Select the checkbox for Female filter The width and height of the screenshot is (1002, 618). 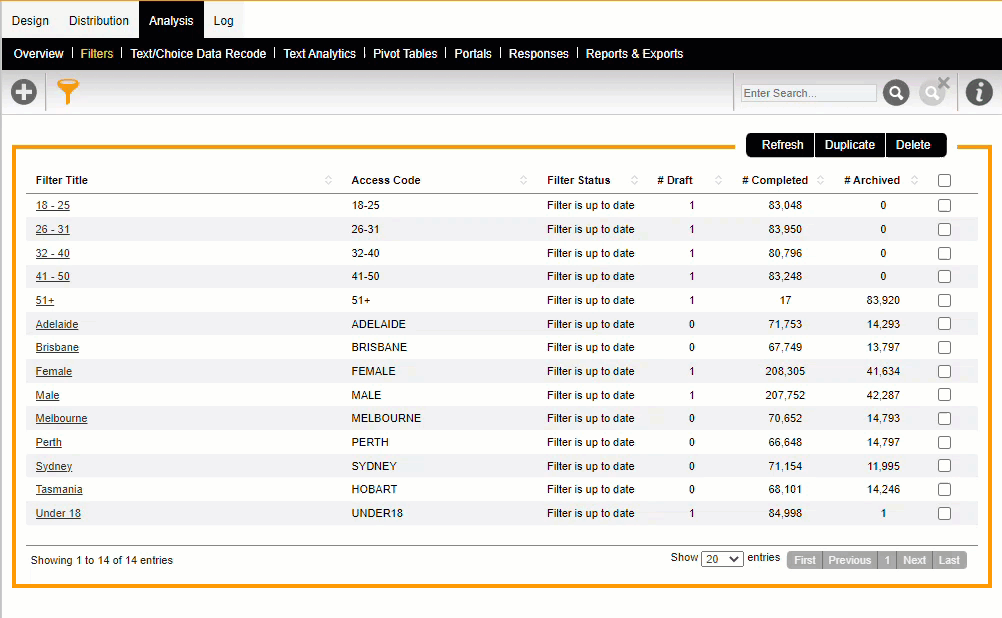[944, 371]
